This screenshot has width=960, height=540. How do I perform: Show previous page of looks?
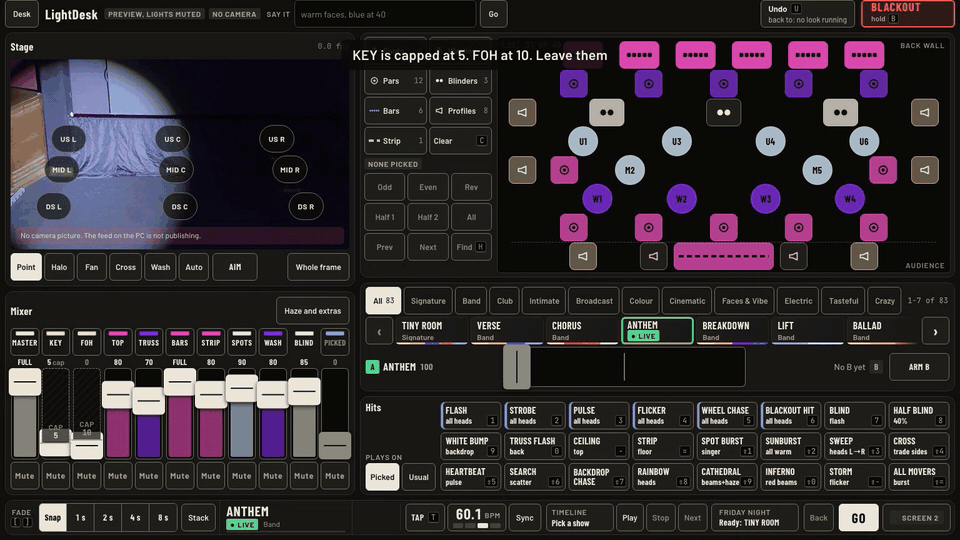coord(379,332)
